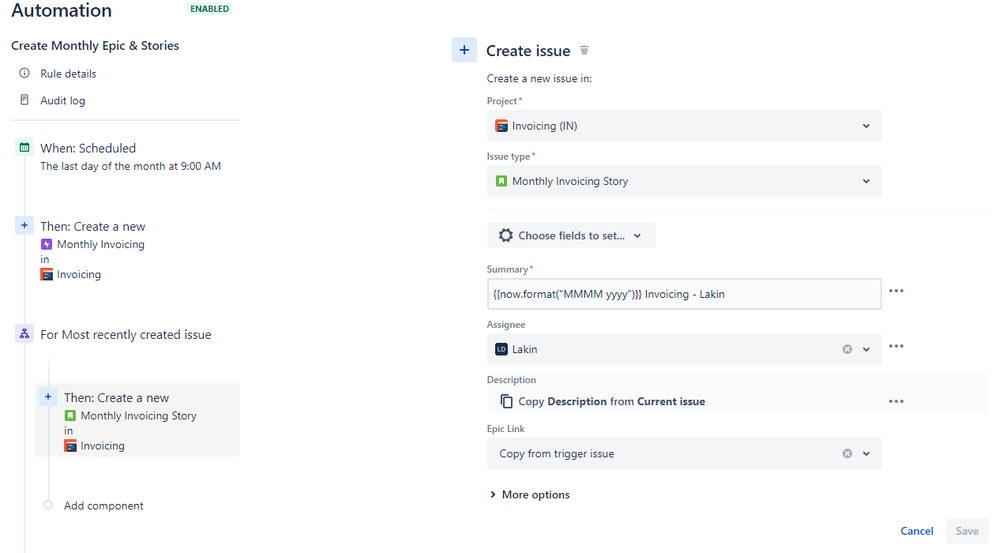Open the Project dropdown showing Invoicing (IN)
Viewport: 999px width, 553px height.
pos(684,126)
